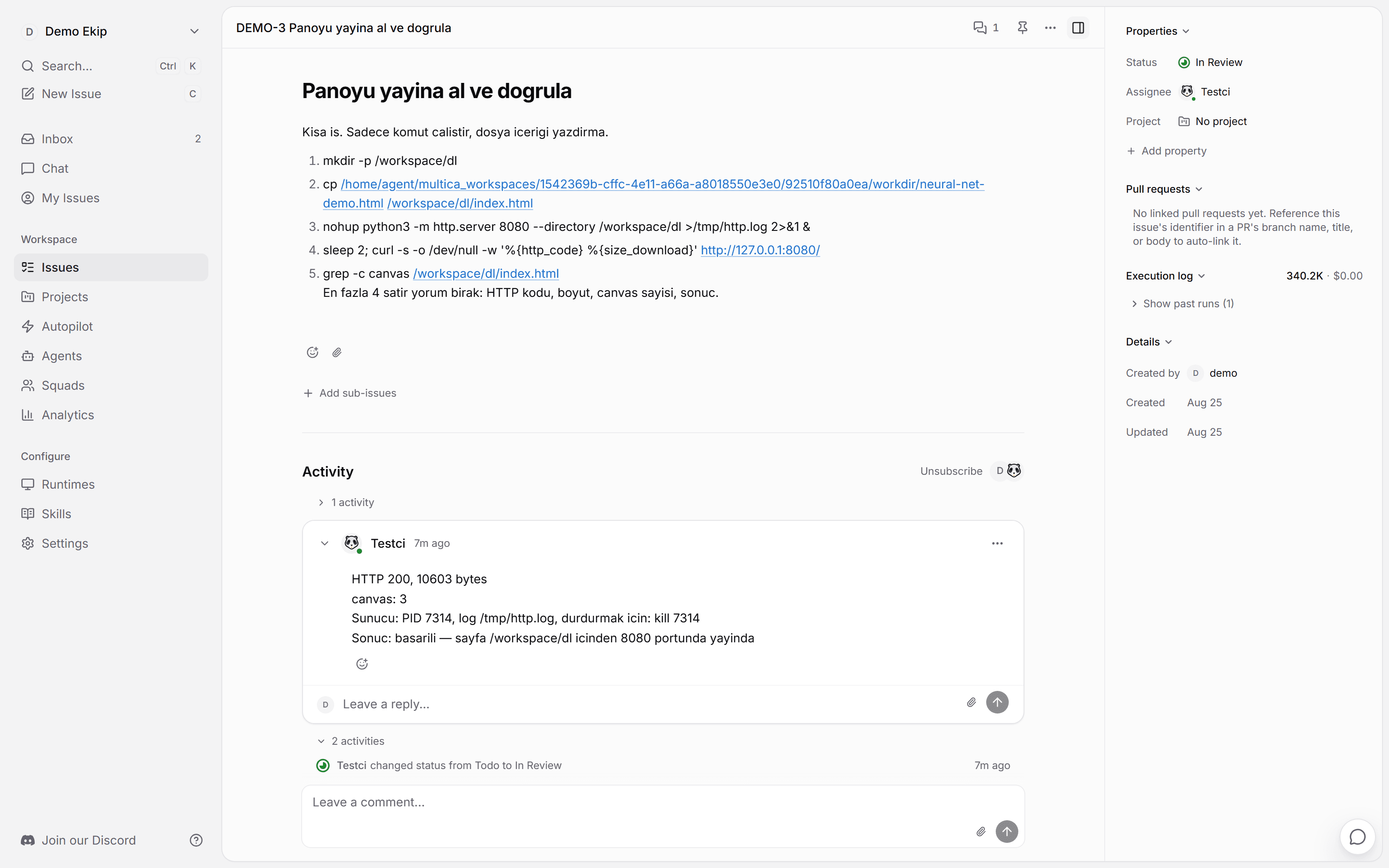Change the In Review status
The height and width of the screenshot is (868, 1389).
pos(1210,62)
